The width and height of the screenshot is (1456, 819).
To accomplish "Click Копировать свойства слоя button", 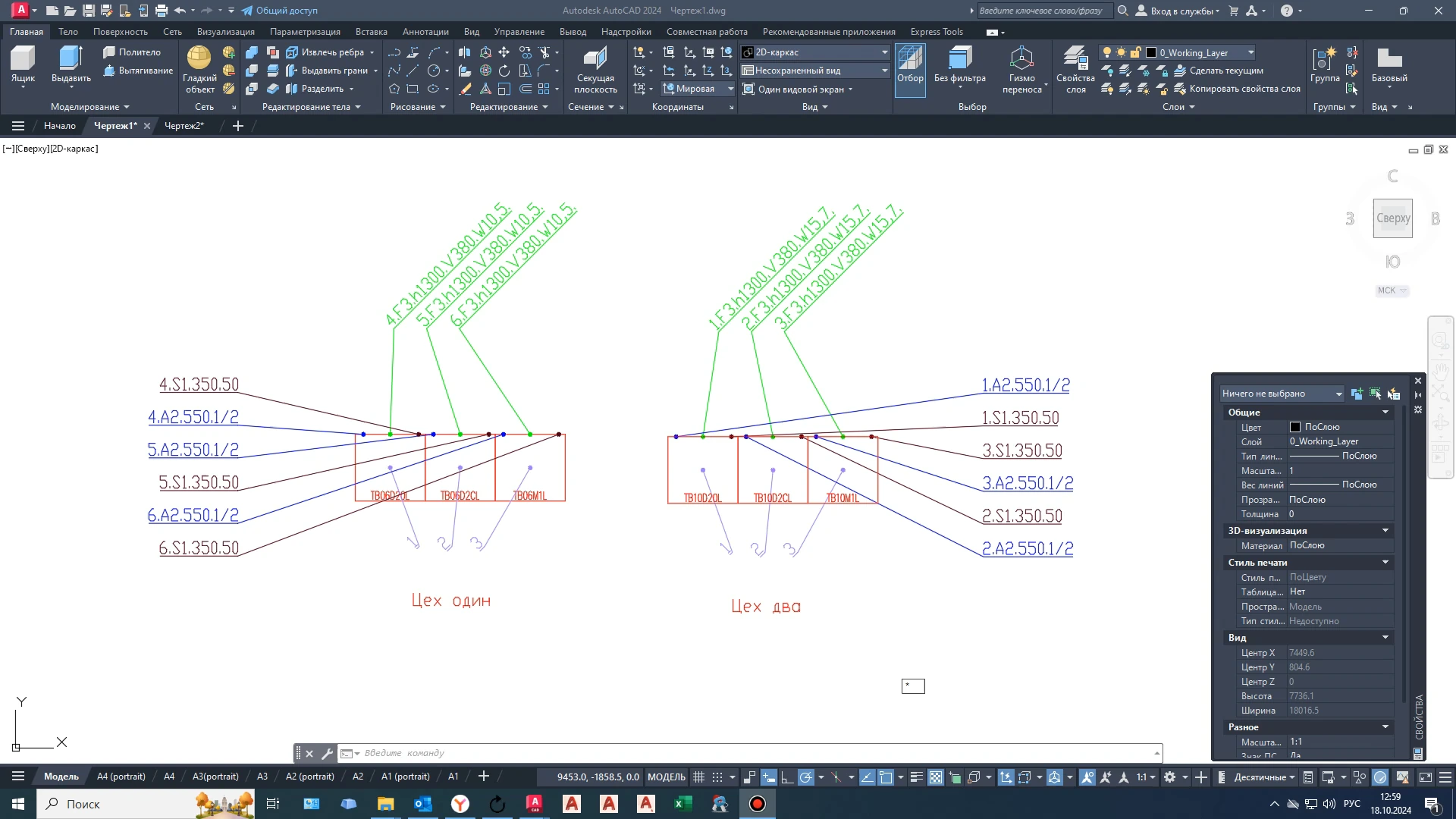I will pyautogui.click(x=1237, y=89).
